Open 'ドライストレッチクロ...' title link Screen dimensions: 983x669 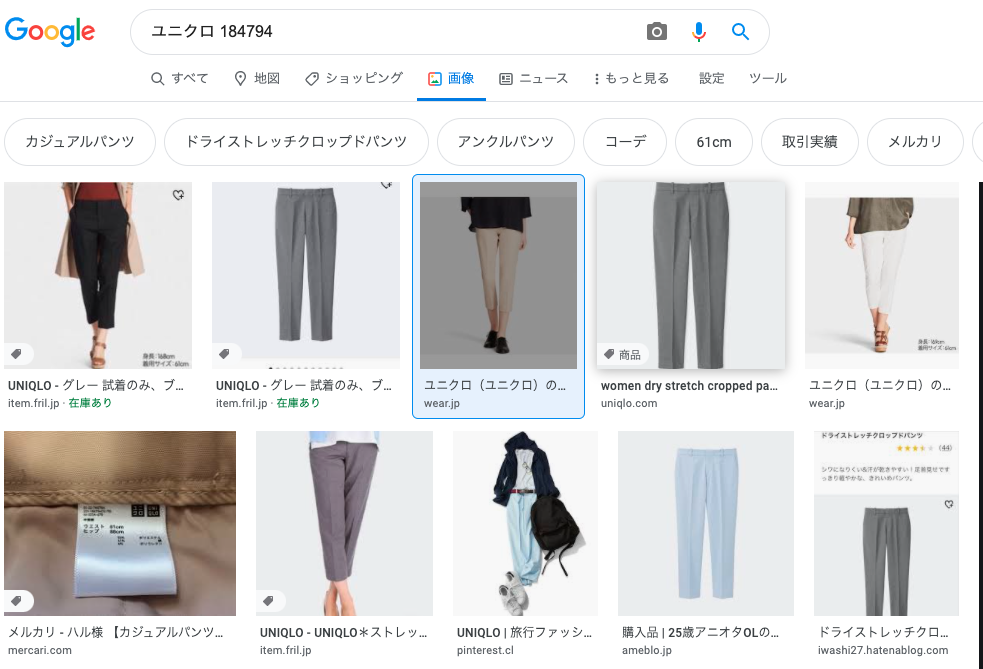(x=883, y=632)
